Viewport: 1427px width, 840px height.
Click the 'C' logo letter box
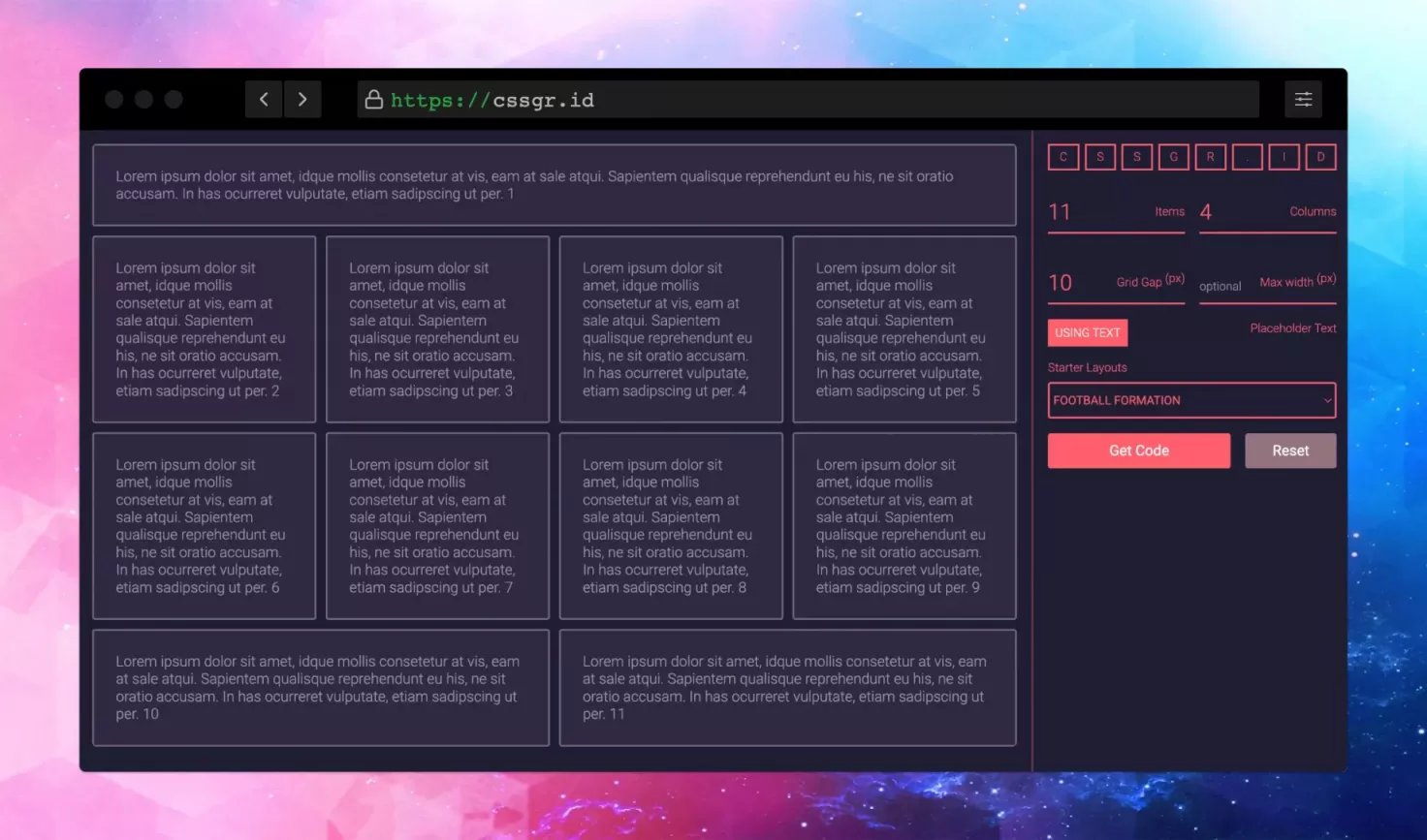(x=1063, y=157)
